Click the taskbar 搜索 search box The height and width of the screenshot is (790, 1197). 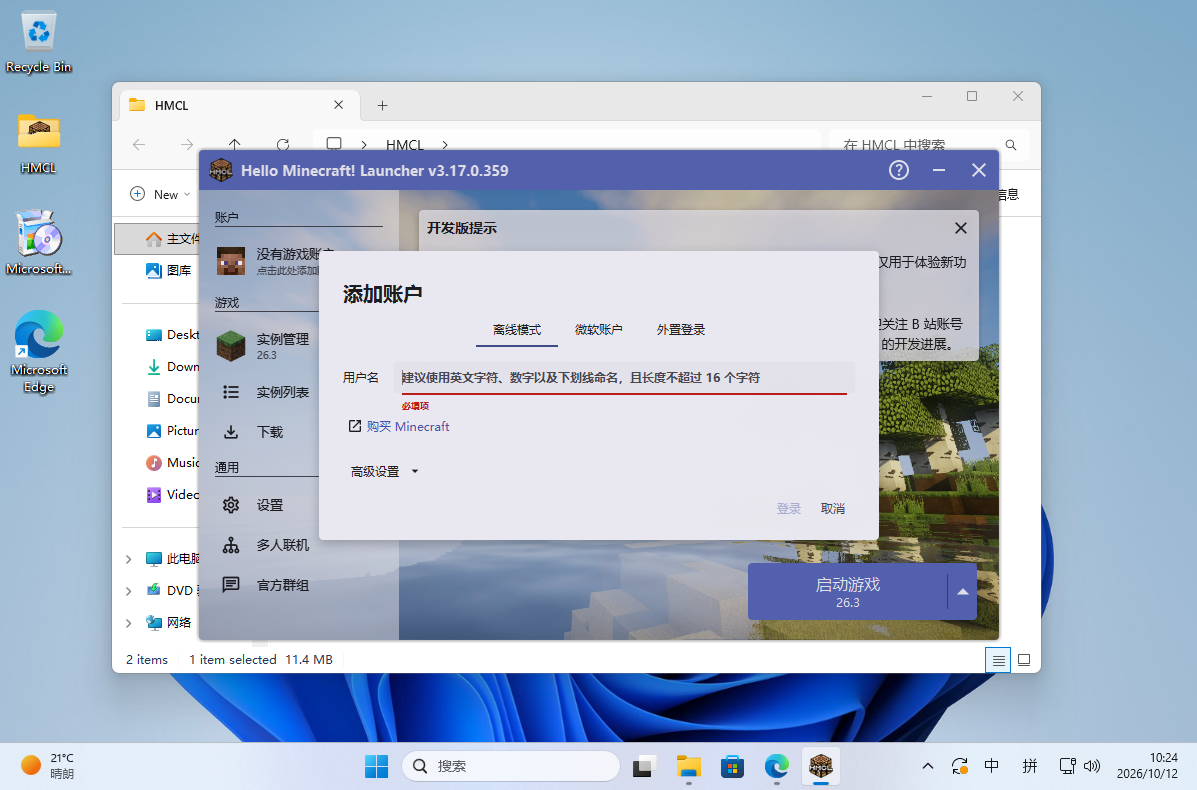511,766
